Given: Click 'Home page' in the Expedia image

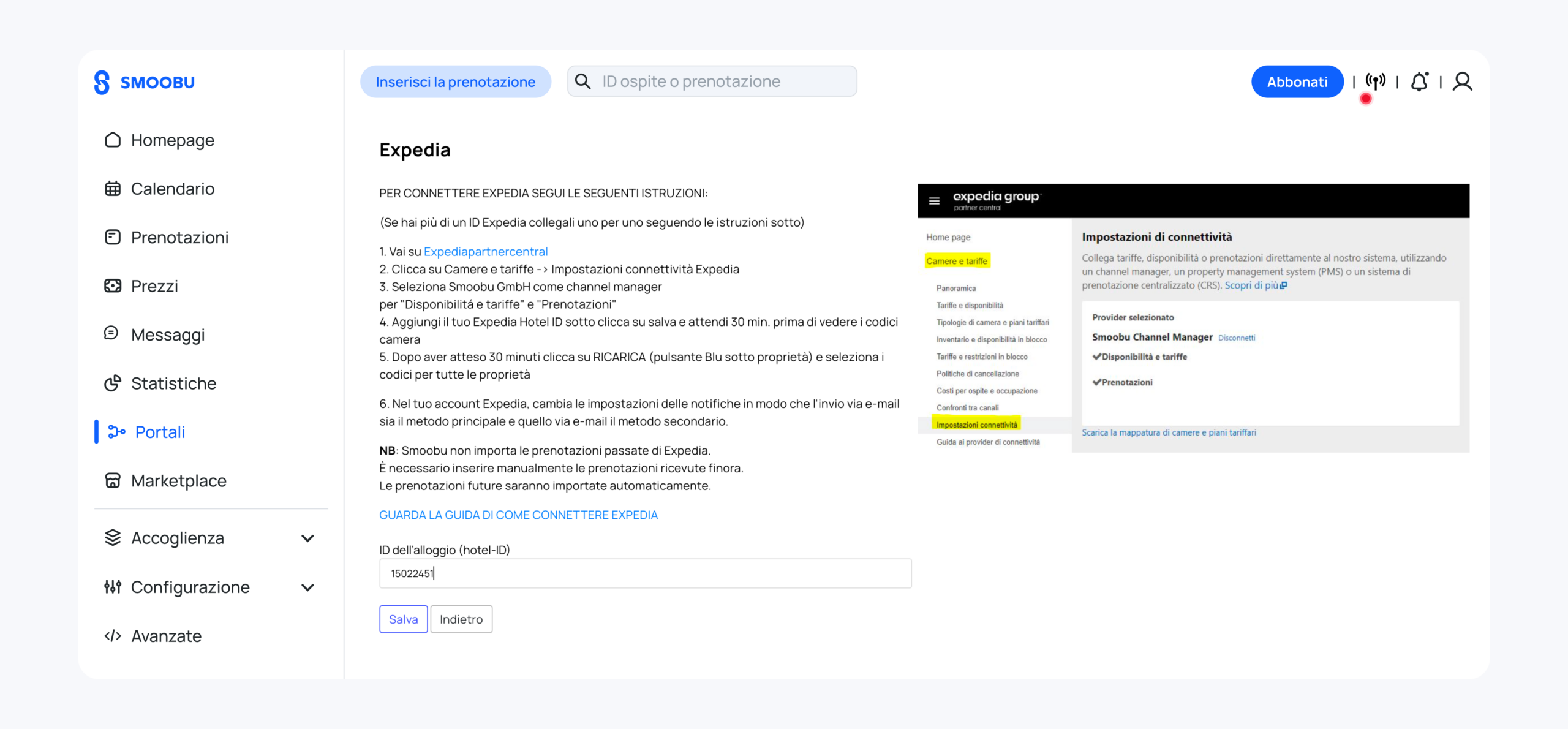Looking at the screenshot, I should pos(948,238).
